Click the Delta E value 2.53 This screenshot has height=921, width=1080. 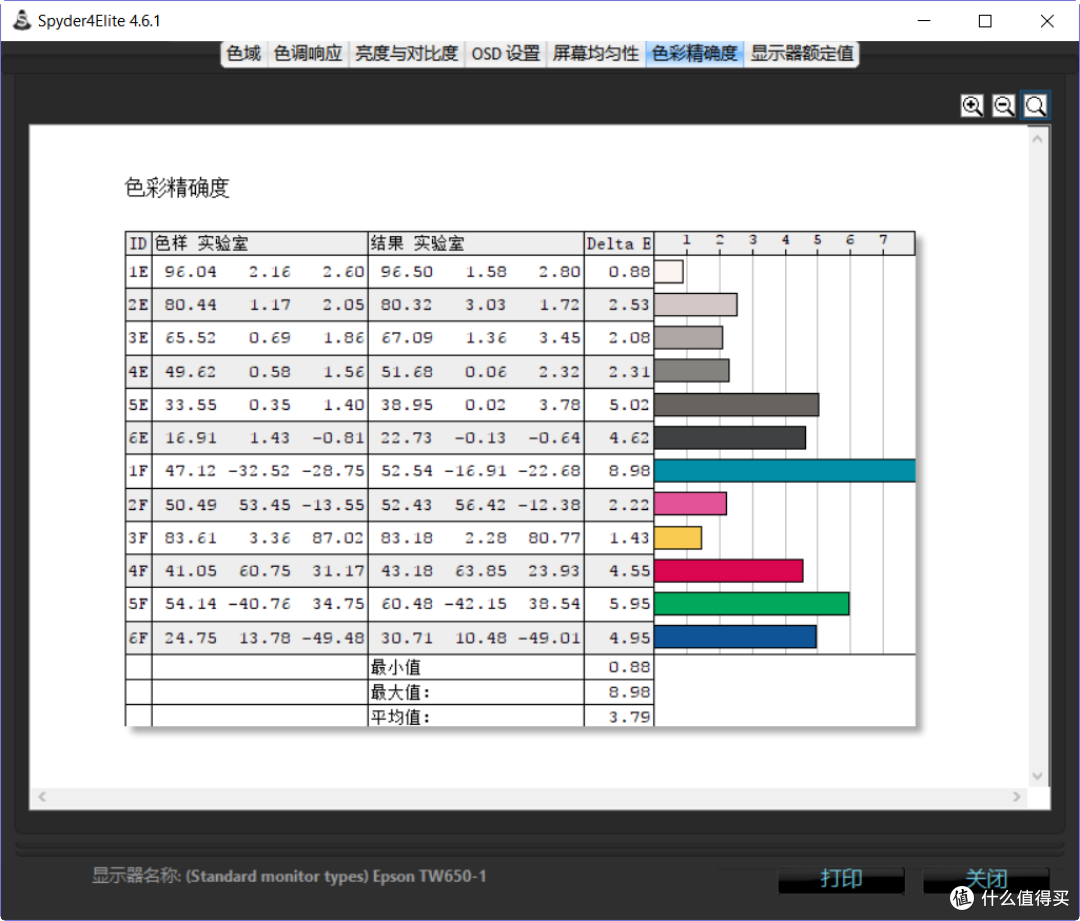pos(629,305)
